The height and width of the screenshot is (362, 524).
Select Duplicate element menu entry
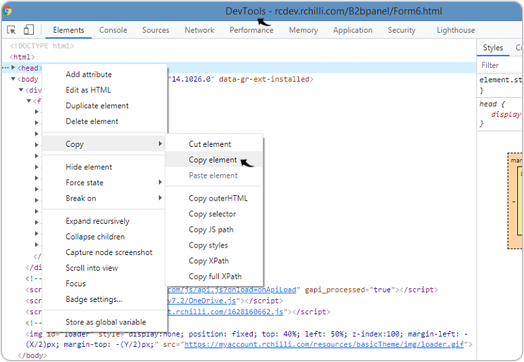(x=97, y=106)
